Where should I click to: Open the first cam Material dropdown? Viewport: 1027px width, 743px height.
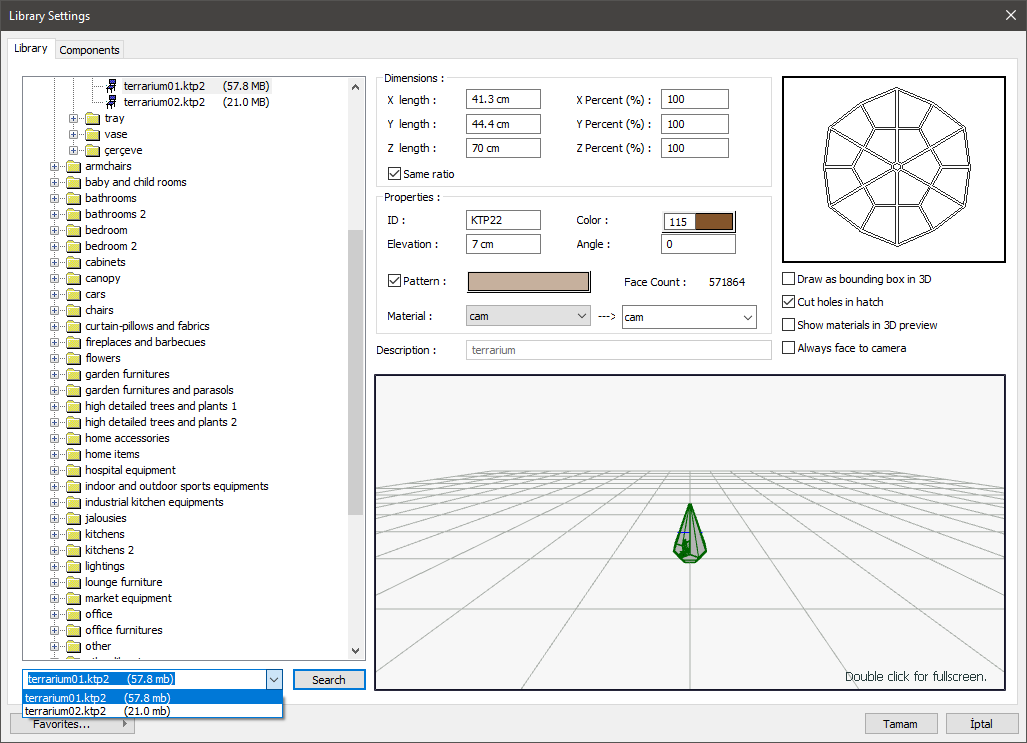(529, 317)
